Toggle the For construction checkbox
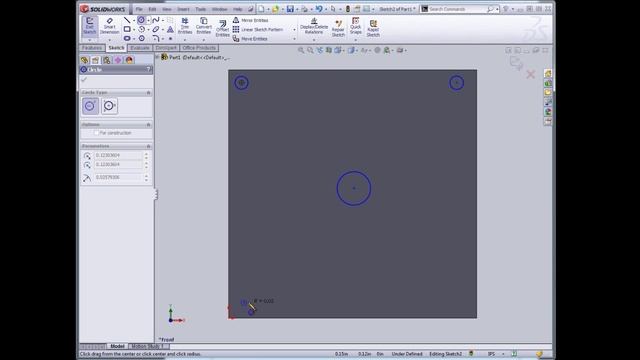640x360 pixels. pyautogui.click(x=97, y=133)
